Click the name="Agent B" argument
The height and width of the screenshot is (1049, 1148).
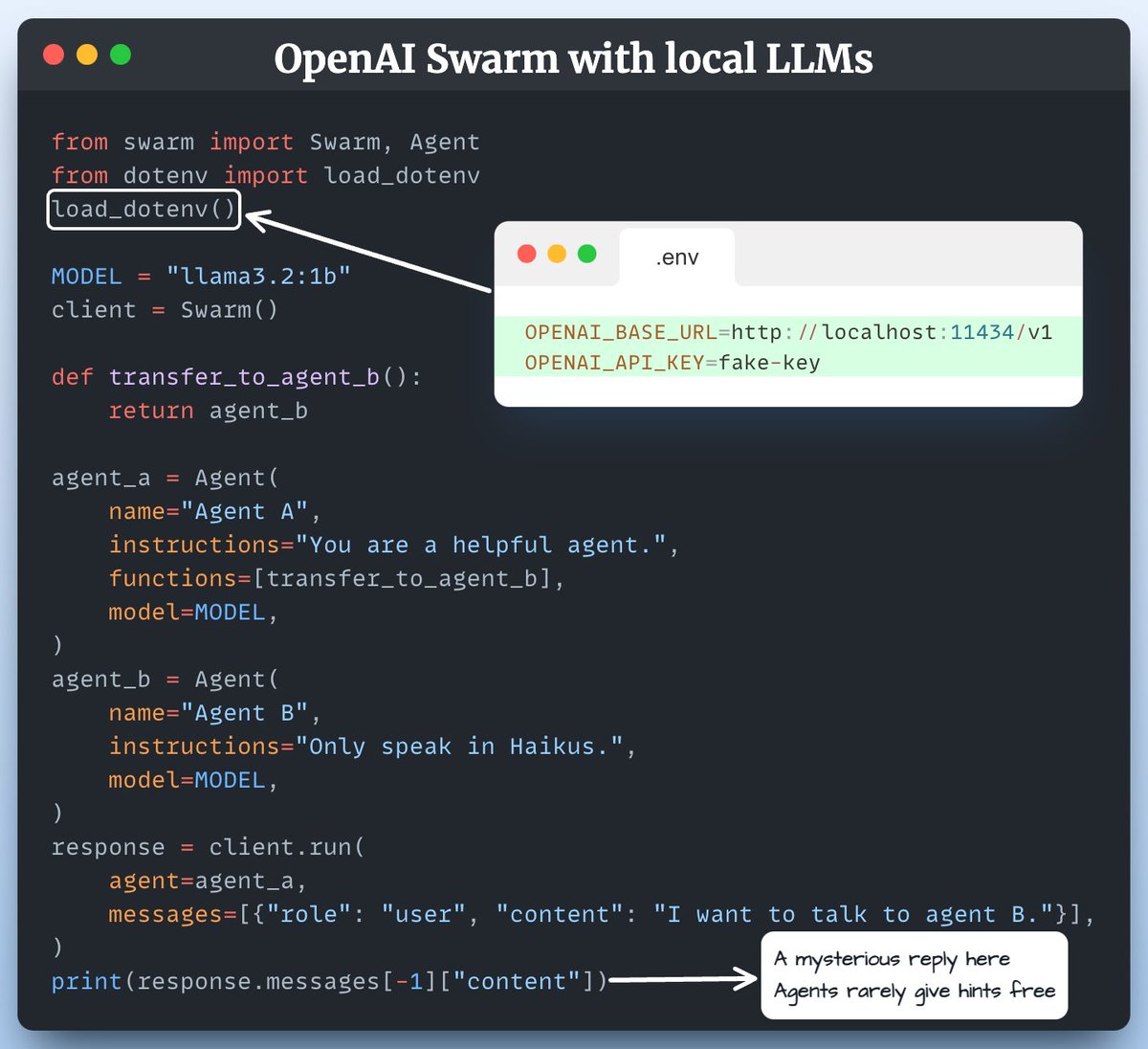(214, 713)
